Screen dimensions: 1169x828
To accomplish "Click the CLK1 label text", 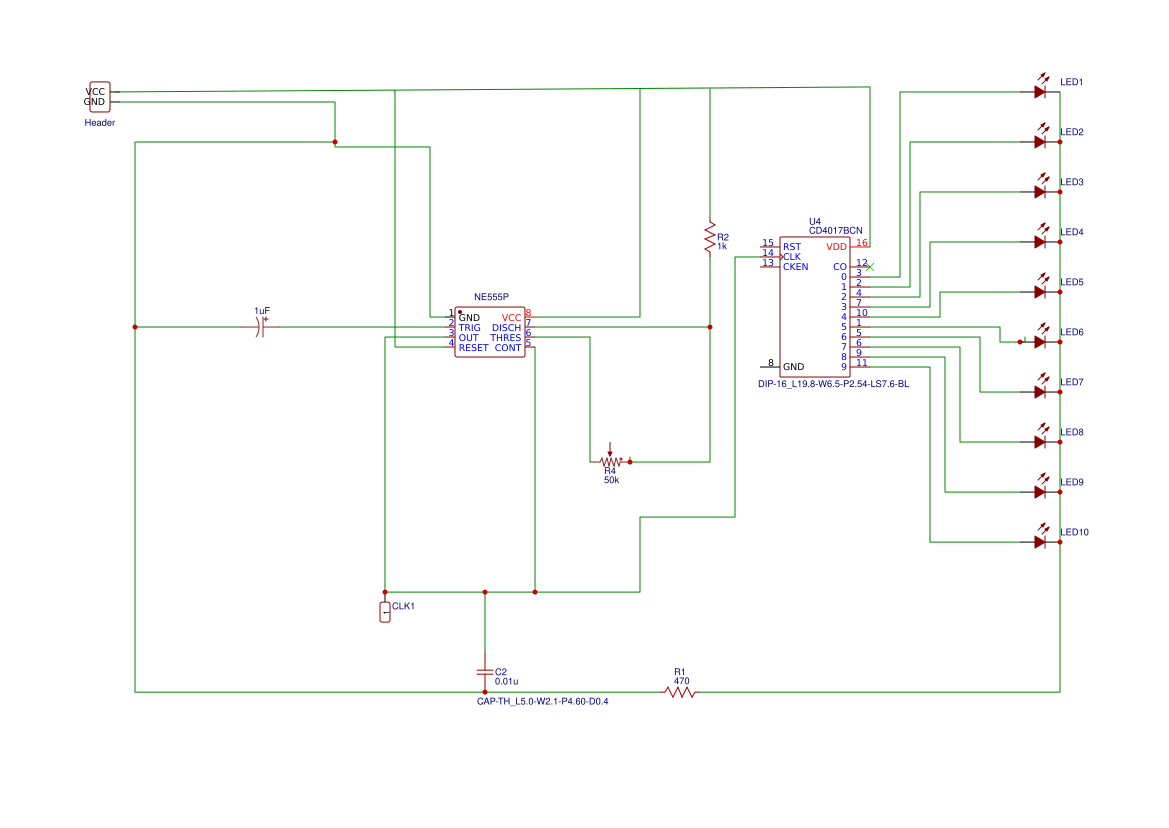I will point(403,606).
